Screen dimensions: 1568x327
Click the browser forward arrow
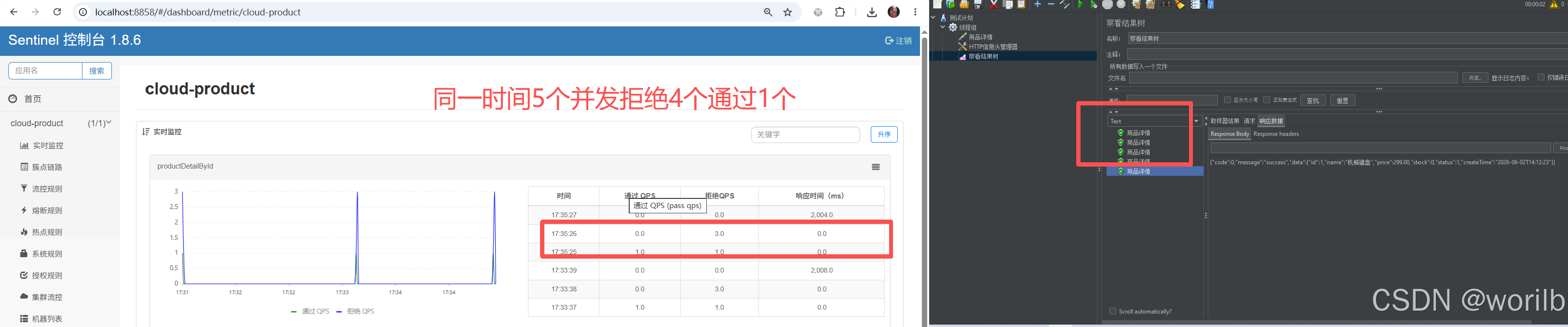pyautogui.click(x=35, y=12)
